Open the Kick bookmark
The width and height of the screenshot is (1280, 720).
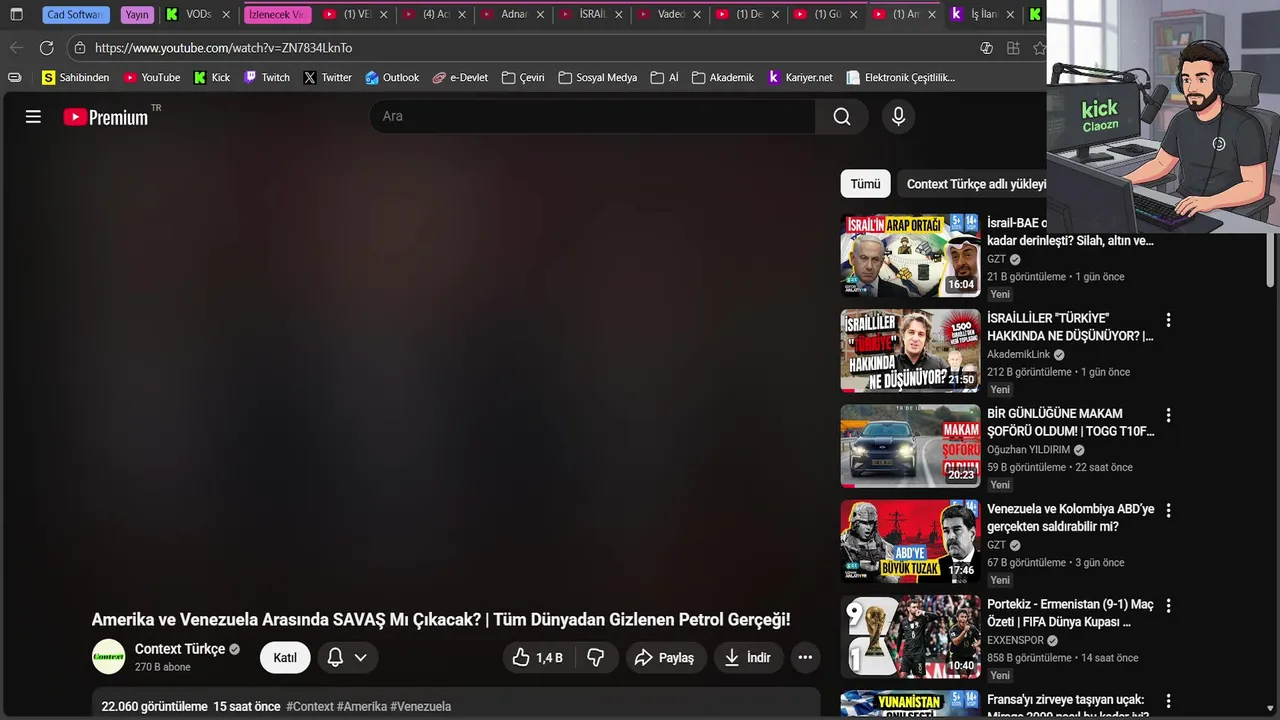pos(212,77)
